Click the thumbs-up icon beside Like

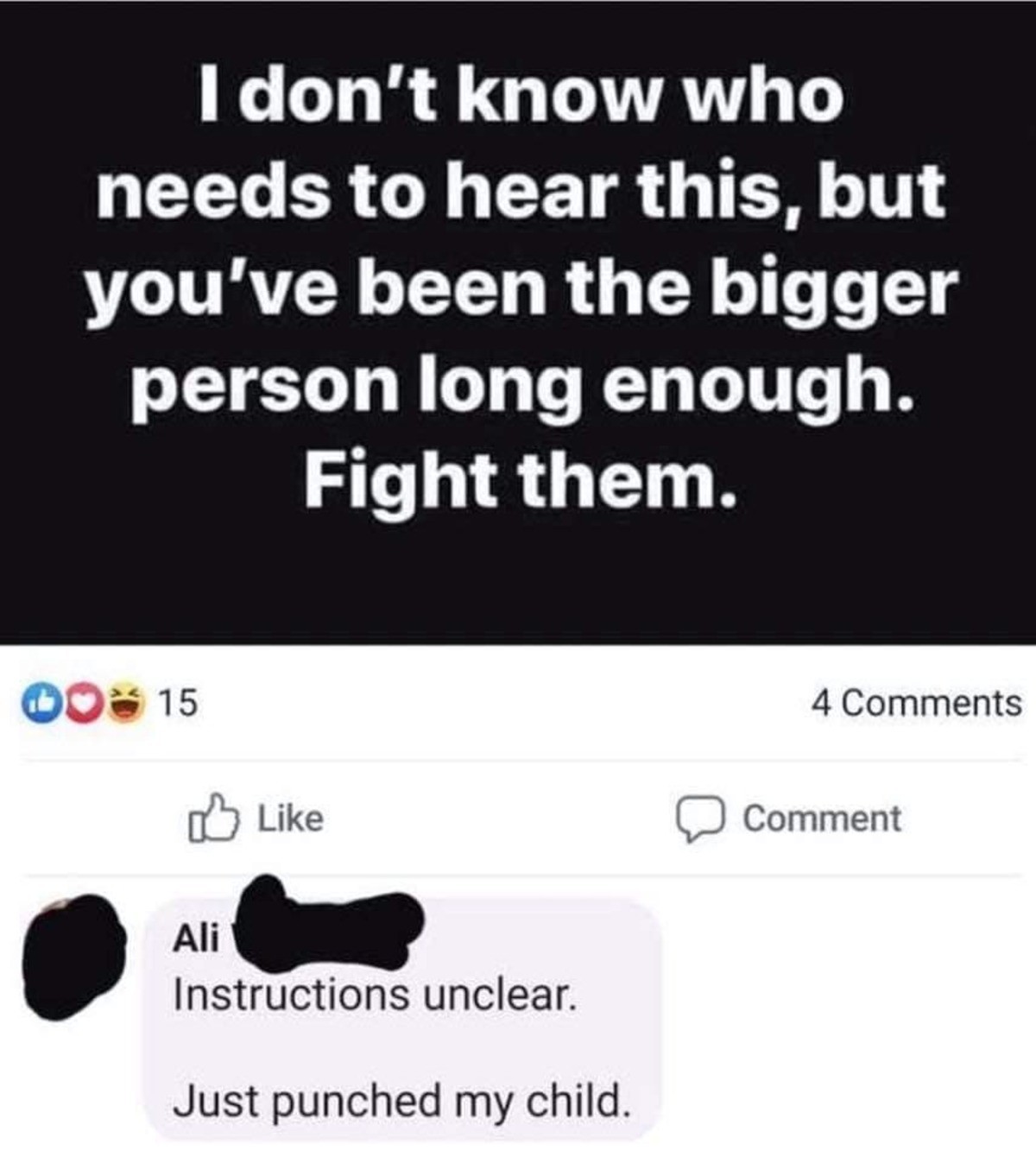(212, 818)
